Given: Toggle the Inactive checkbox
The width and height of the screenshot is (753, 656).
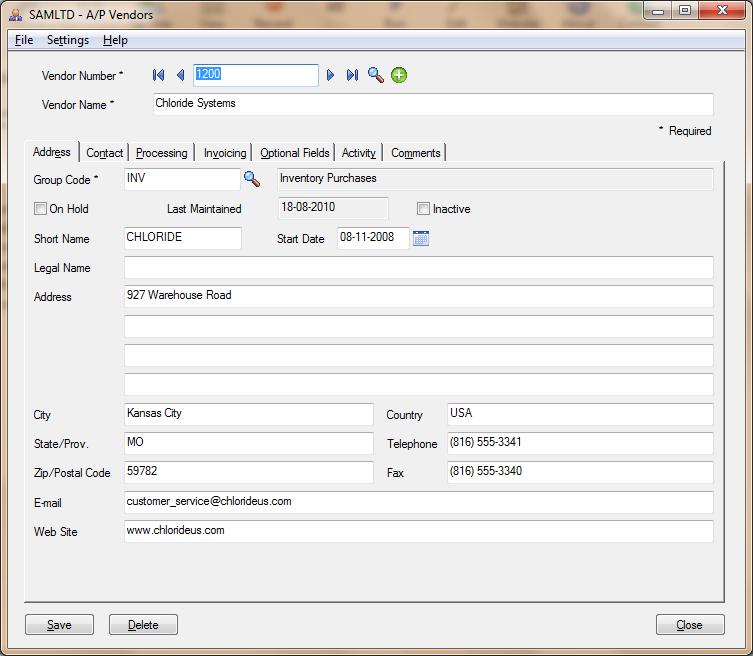Looking at the screenshot, I should click(x=423, y=208).
